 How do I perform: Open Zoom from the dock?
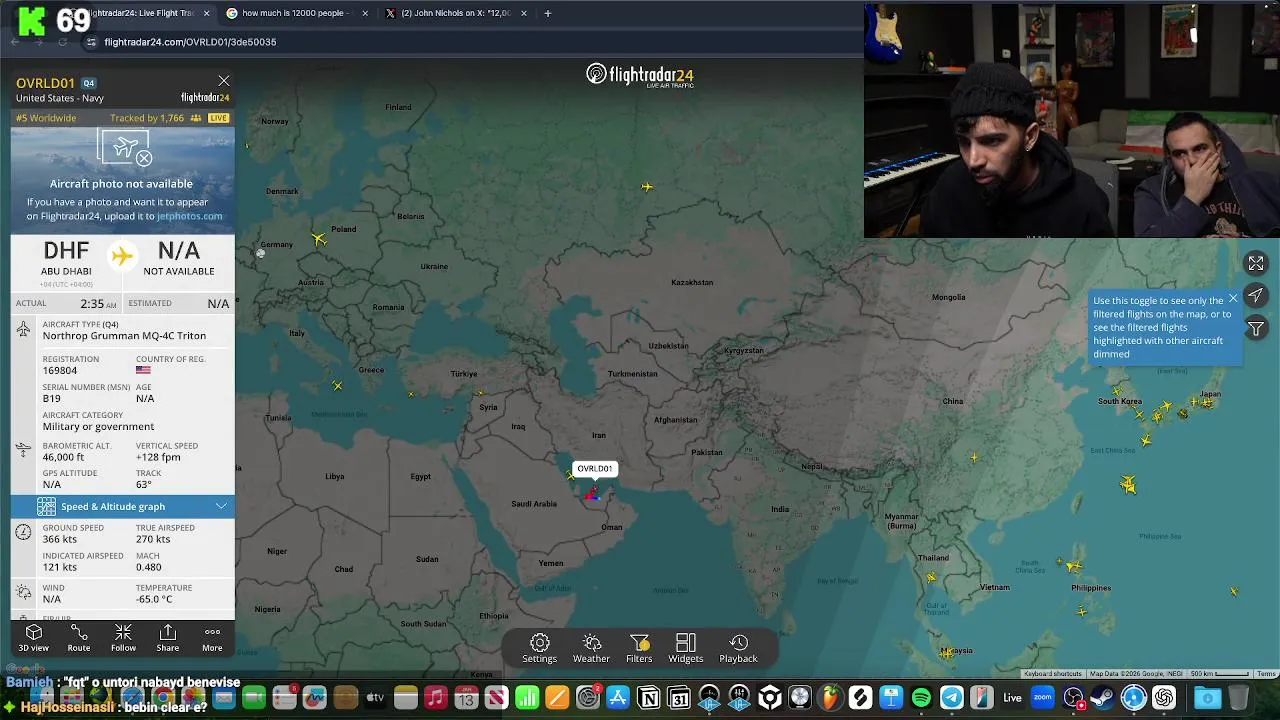(x=1043, y=697)
